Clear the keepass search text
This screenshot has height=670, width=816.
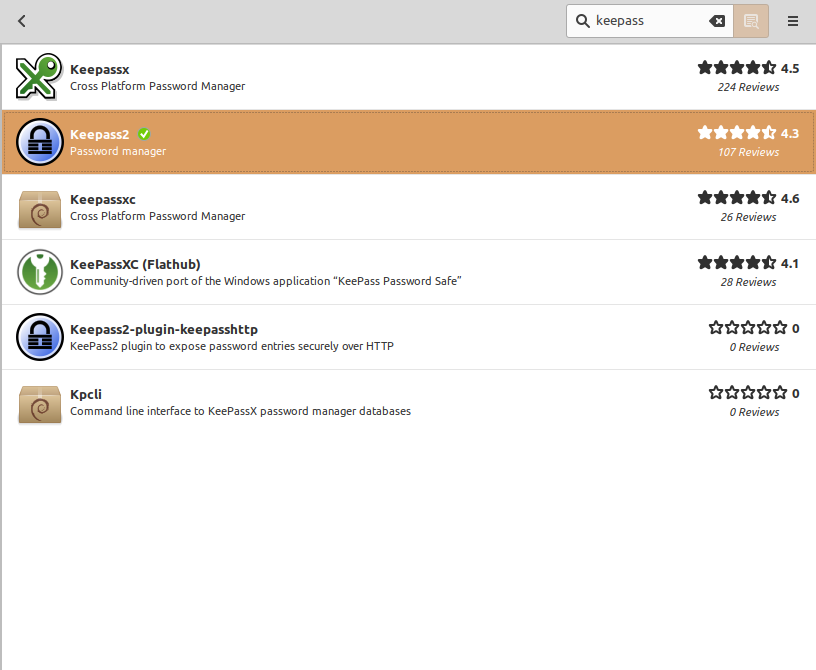click(717, 21)
